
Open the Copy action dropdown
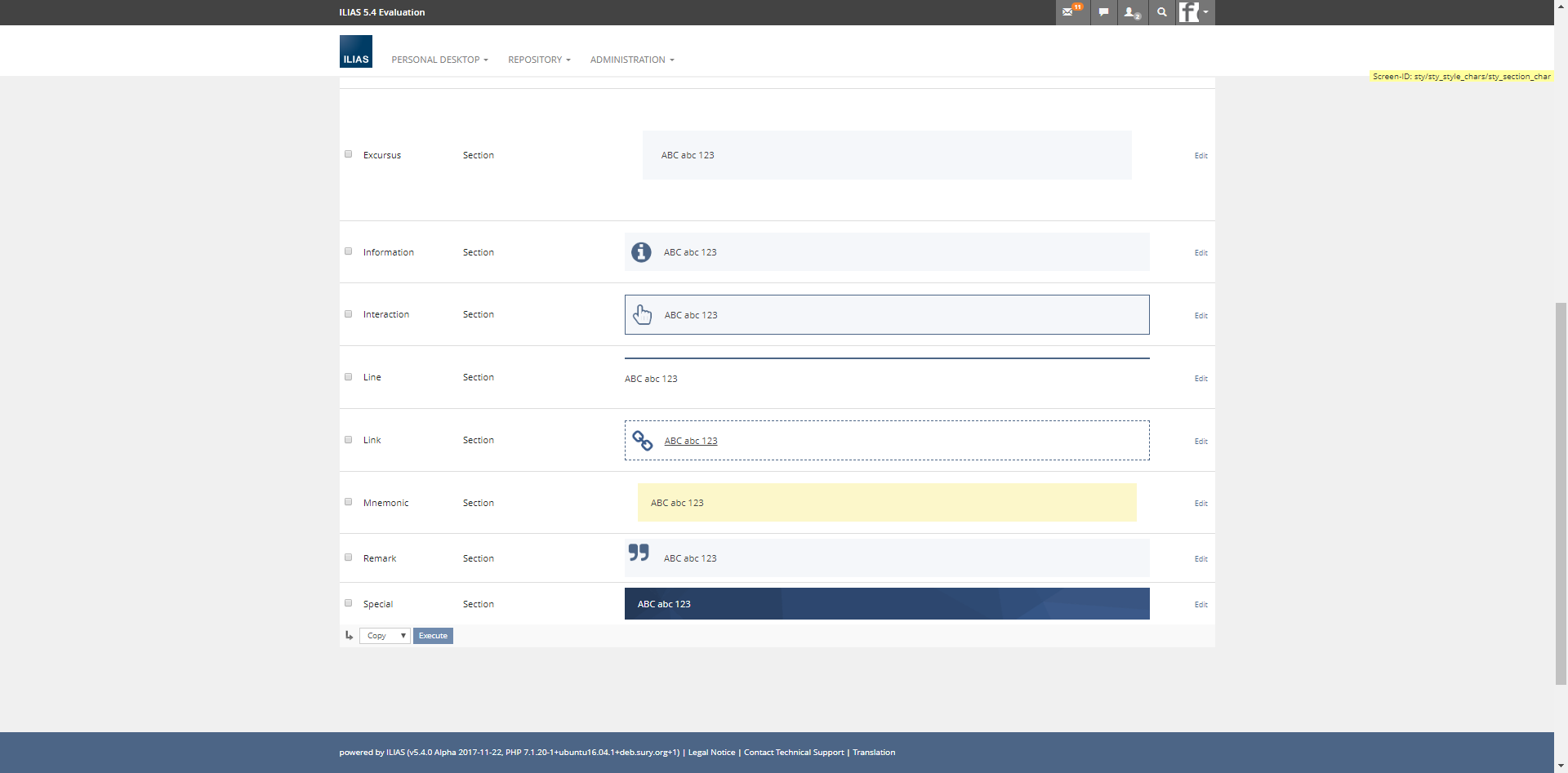(x=385, y=636)
